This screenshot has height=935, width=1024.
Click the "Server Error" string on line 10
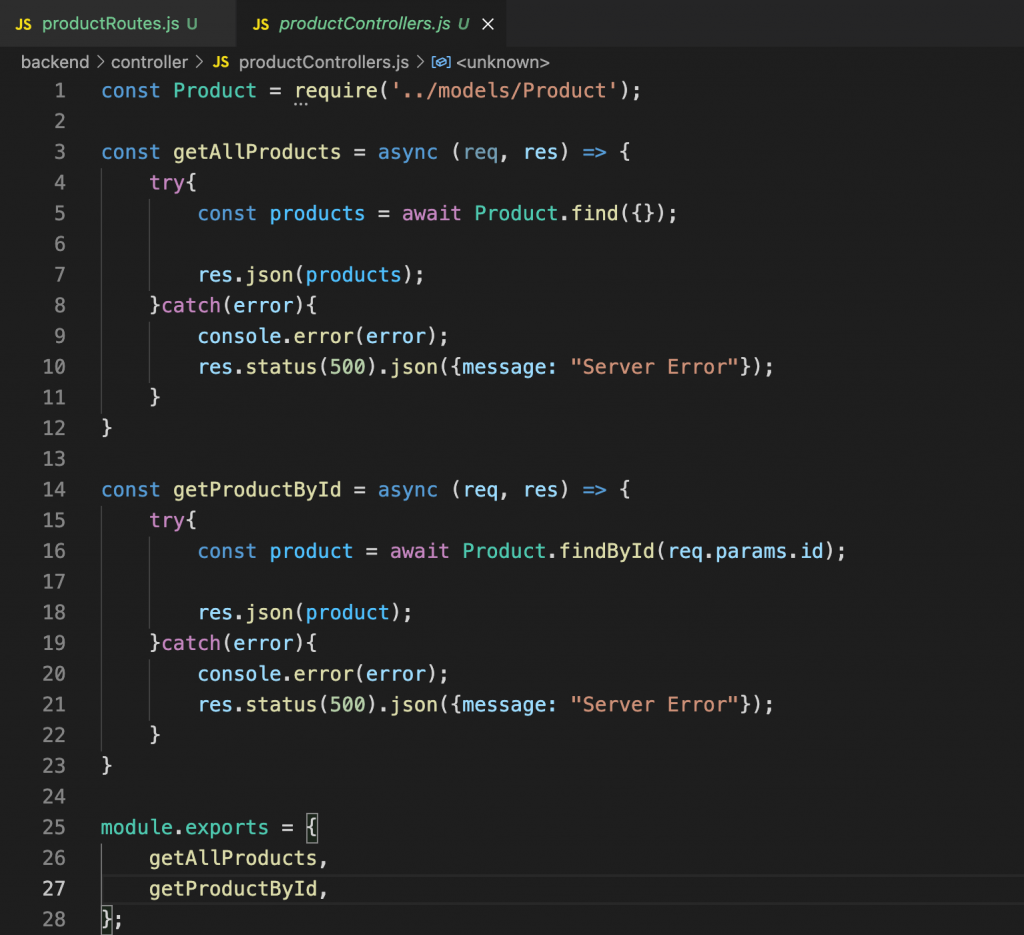coord(654,367)
